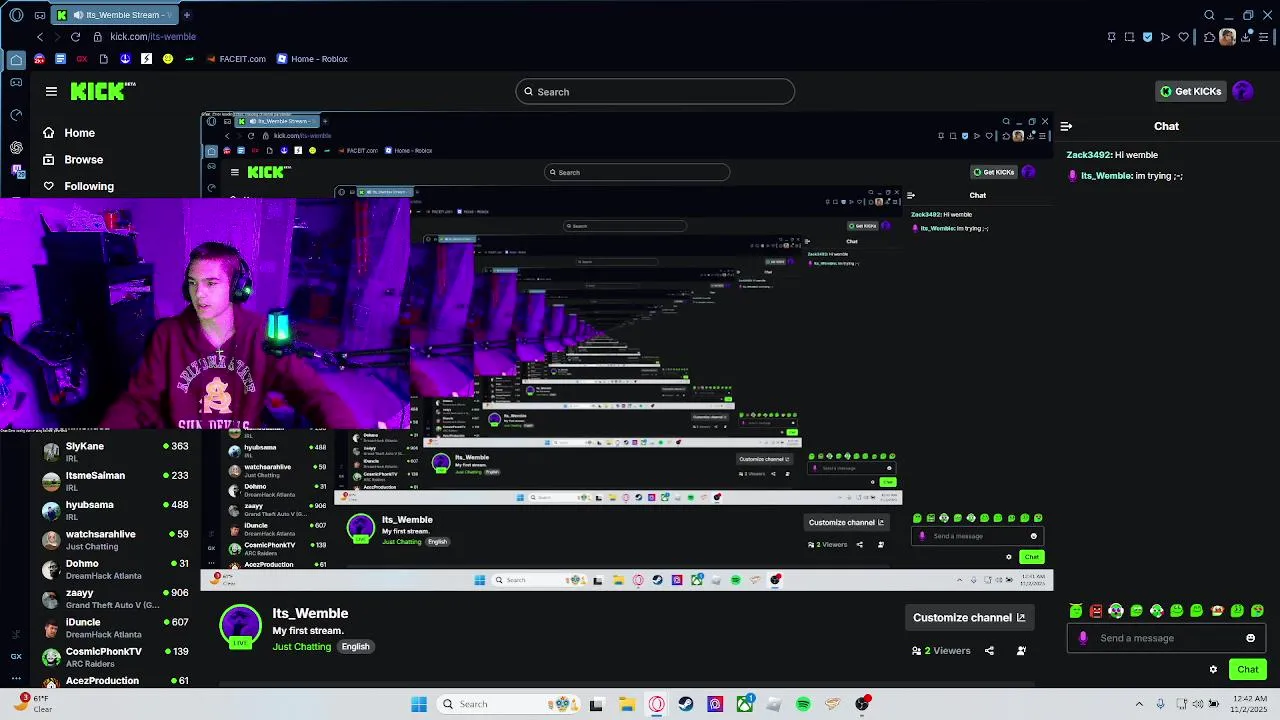1280x720 pixels.
Task: Reload the Kick page
Action: coord(75,37)
